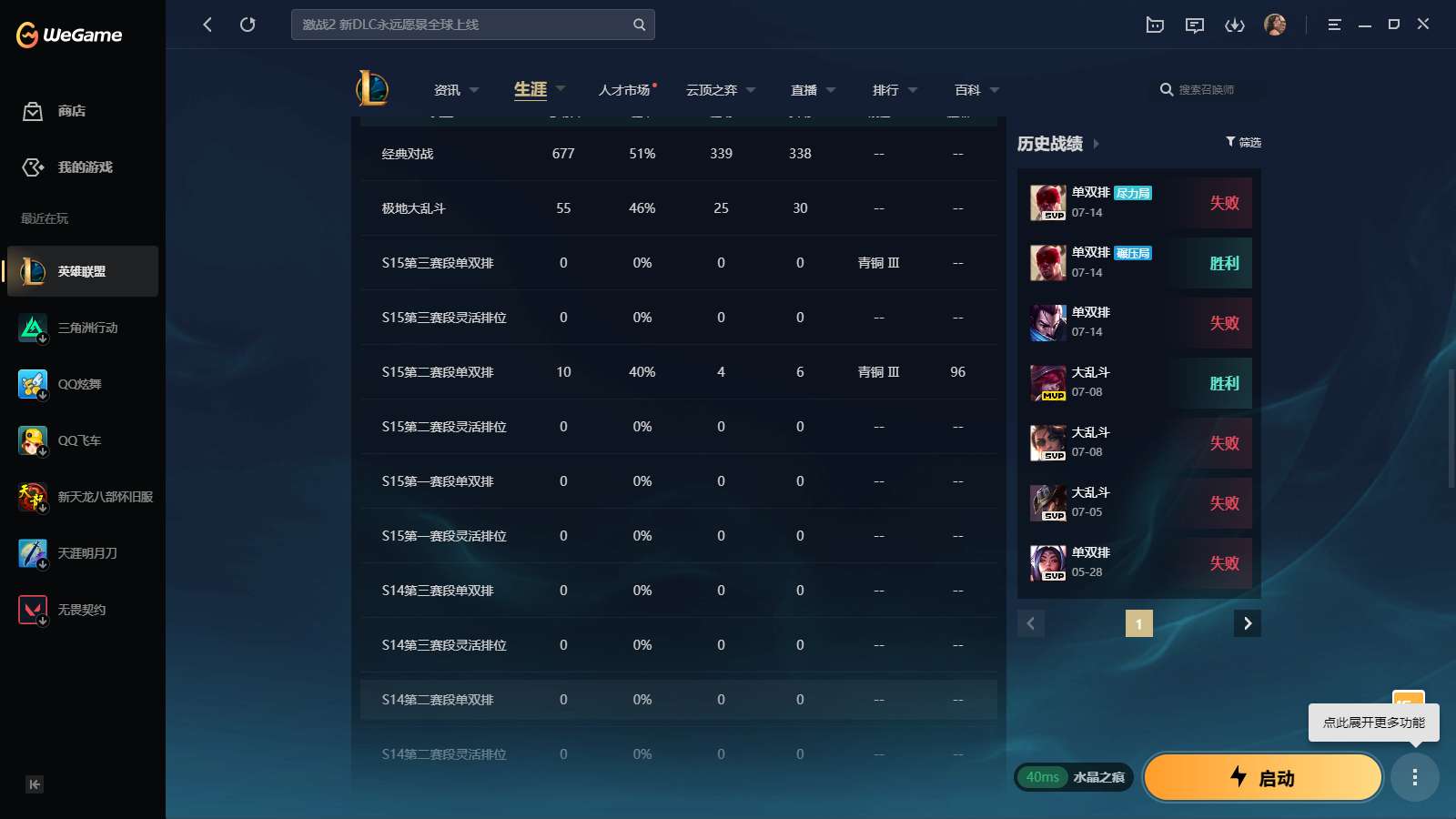
Task: Collapse the left sidebar panel
Action: (35, 784)
